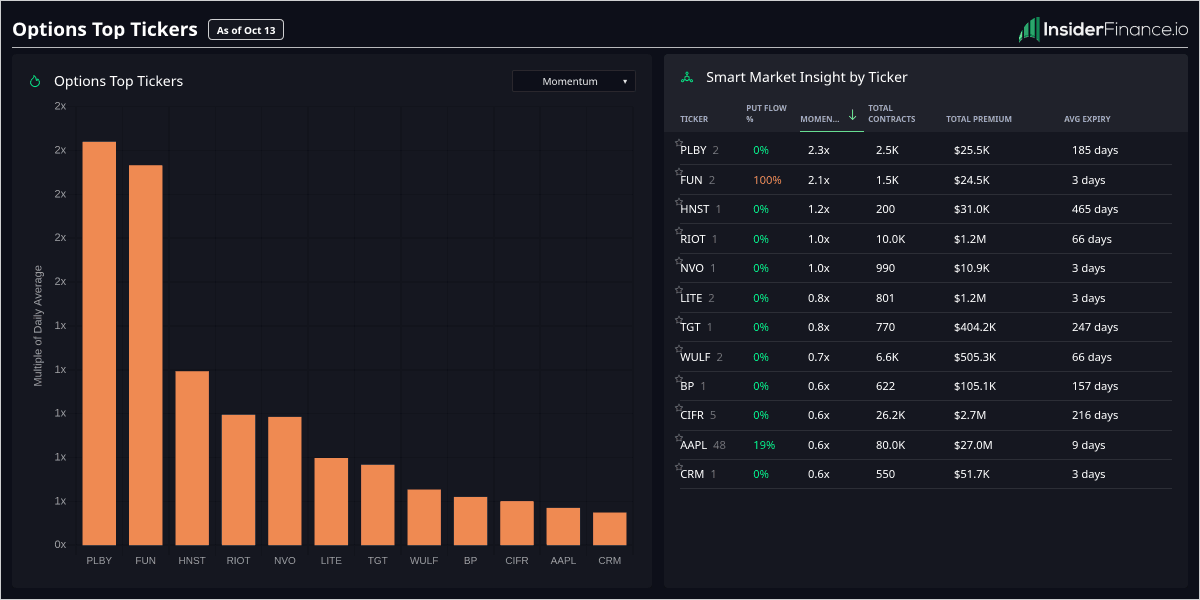Click the flame icon beside Options Top Tickers
The height and width of the screenshot is (600, 1200).
click(35, 81)
